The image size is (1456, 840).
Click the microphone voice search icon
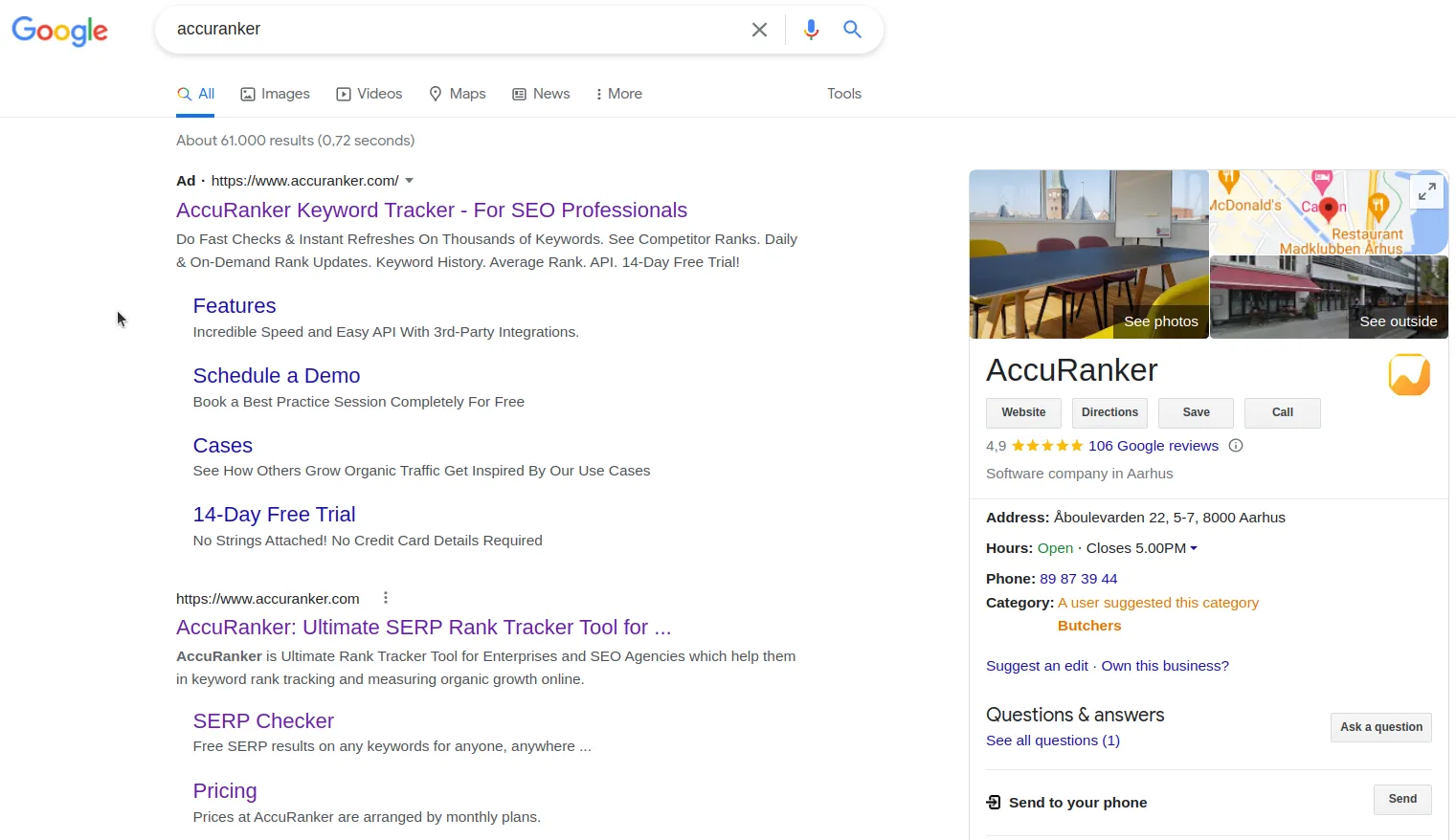pos(811,29)
